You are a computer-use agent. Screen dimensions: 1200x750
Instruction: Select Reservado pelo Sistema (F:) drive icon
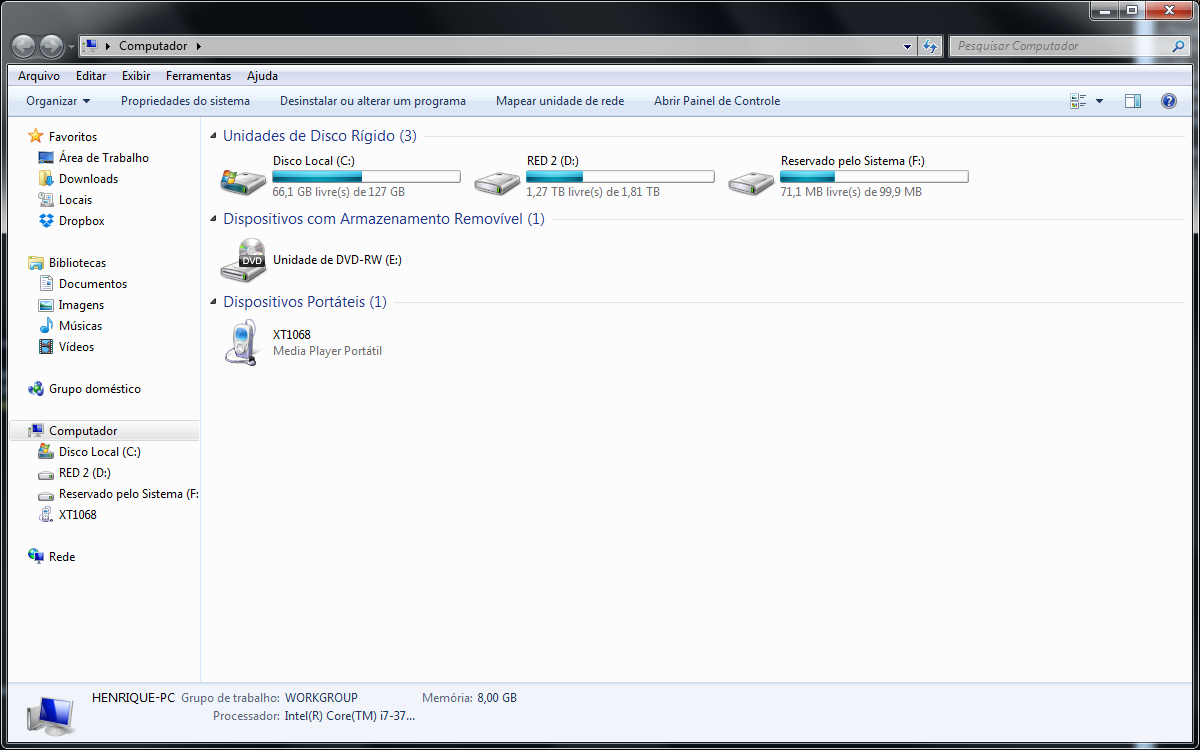point(751,181)
